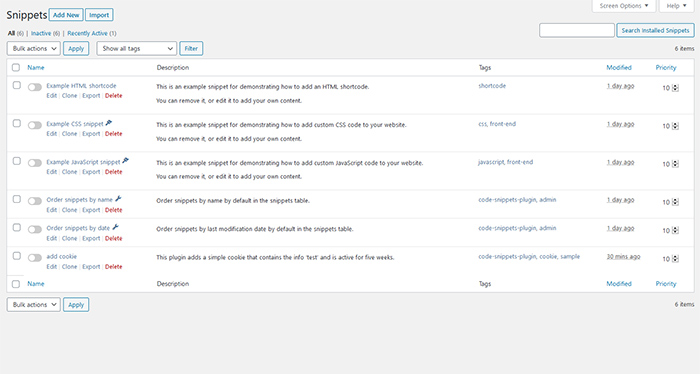Viewport: 700px width, 374px height.
Task: Tick the select-all checkbox in the table footer
Action: click(16, 284)
